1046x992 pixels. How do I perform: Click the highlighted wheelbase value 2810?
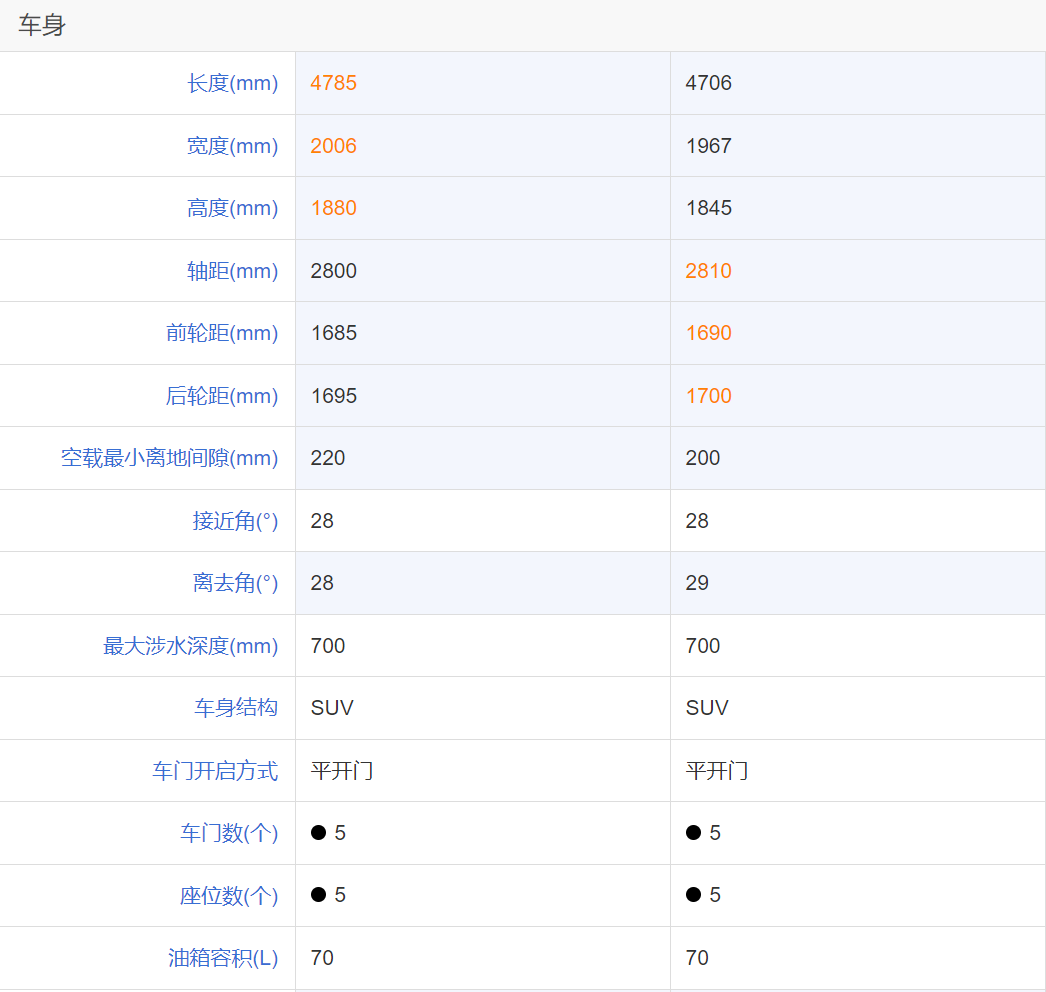tap(708, 271)
